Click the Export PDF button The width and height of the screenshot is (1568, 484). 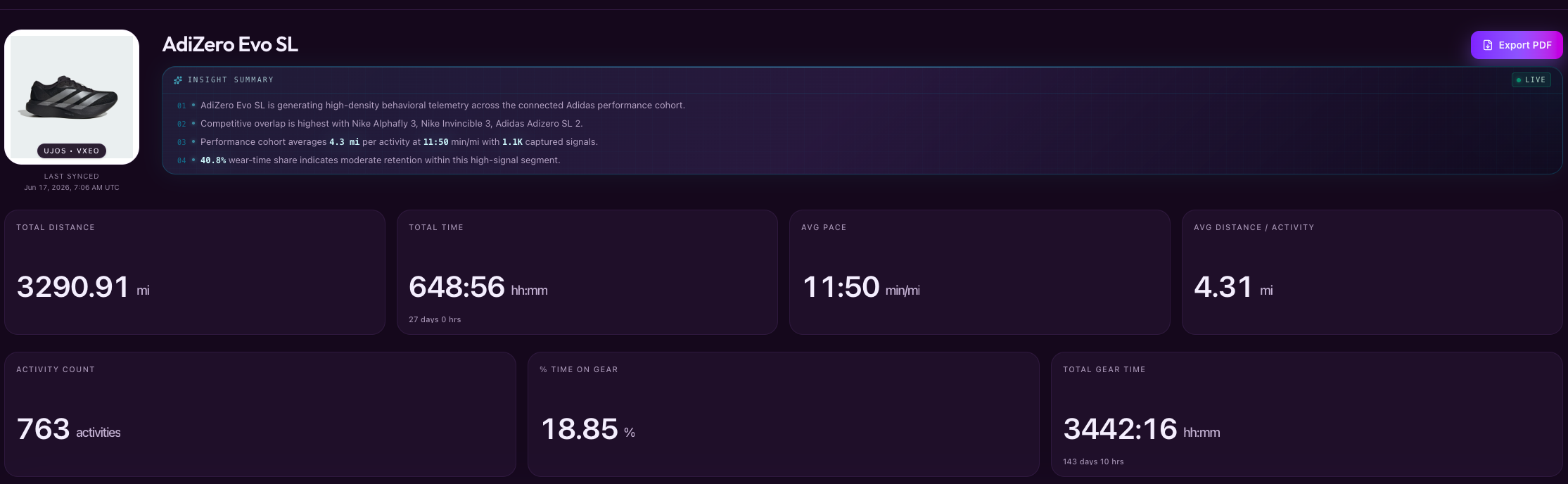click(x=1516, y=45)
